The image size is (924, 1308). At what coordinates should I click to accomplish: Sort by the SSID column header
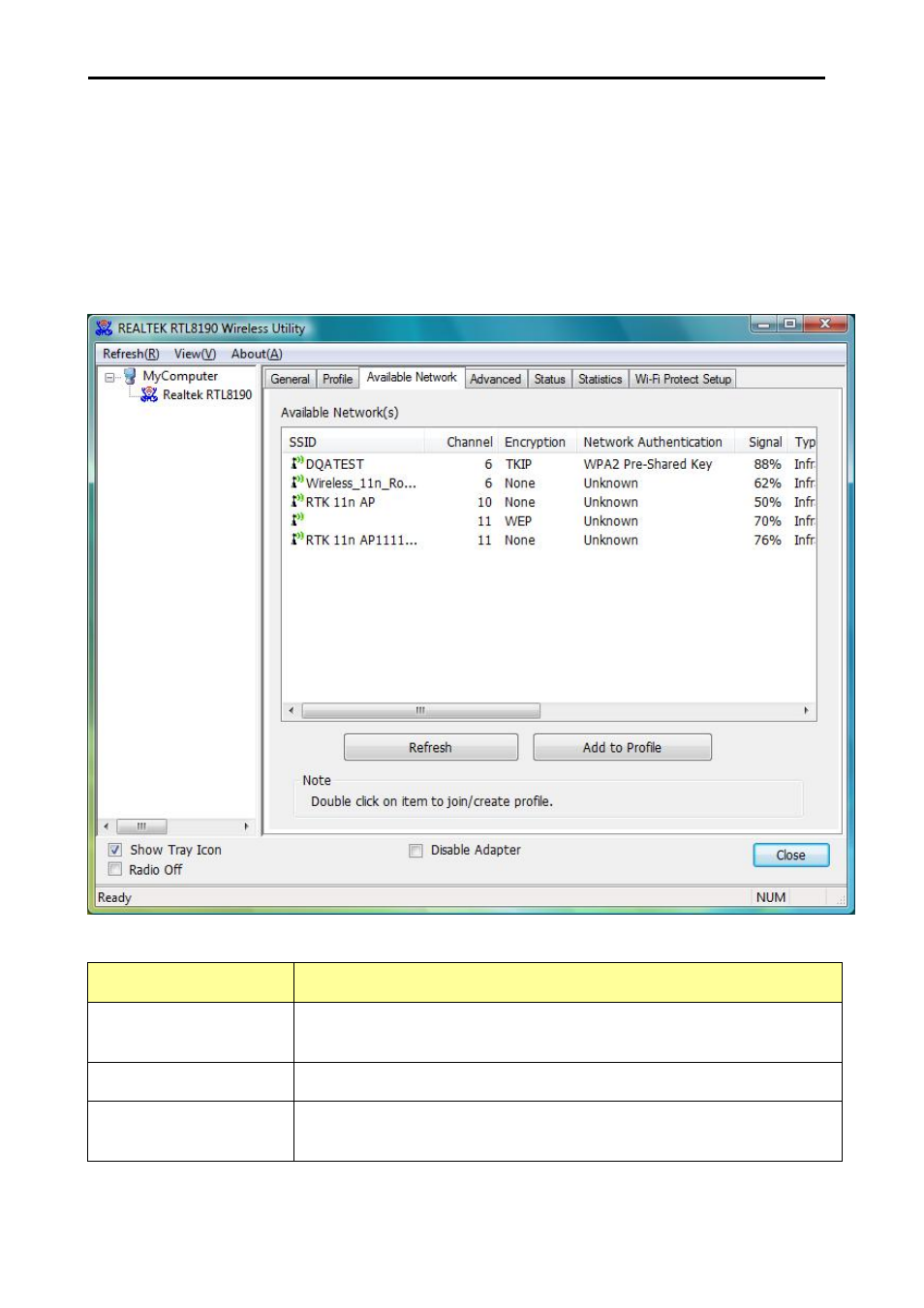[x=354, y=442]
